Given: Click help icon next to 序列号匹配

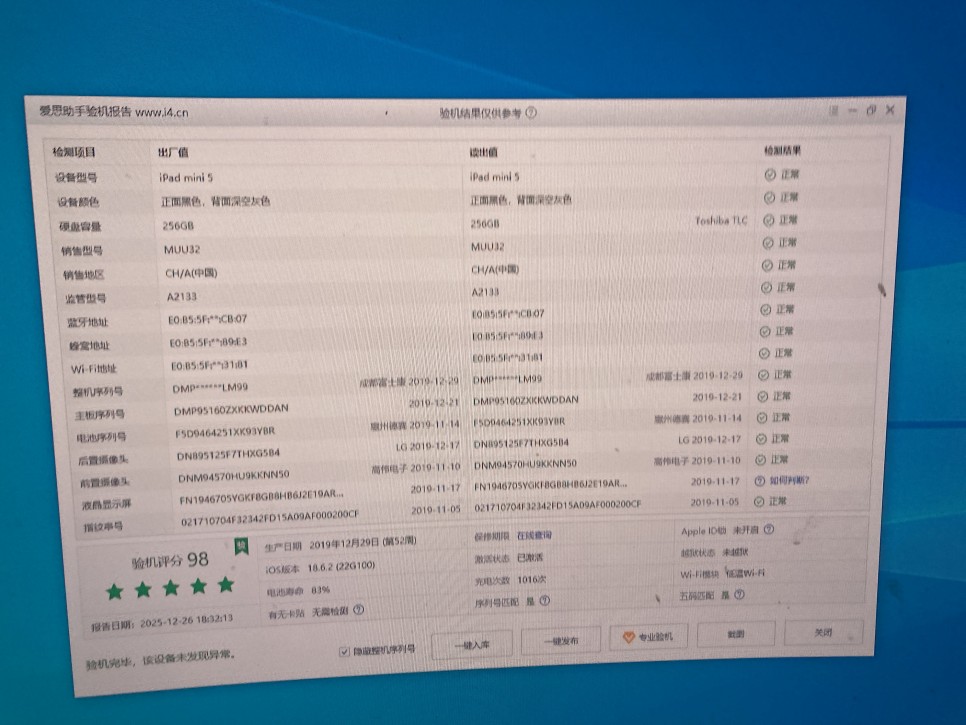Looking at the screenshot, I should click(543, 602).
